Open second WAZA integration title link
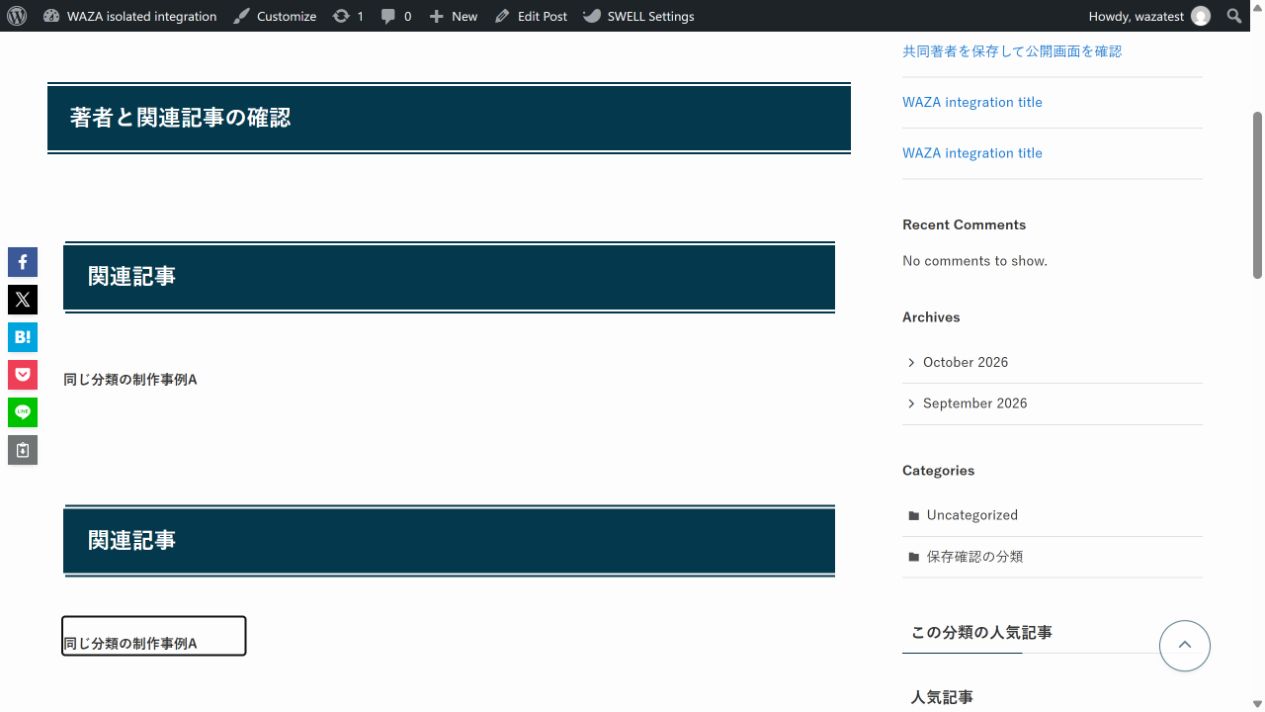This screenshot has width=1265, height=712. (x=972, y=153)
